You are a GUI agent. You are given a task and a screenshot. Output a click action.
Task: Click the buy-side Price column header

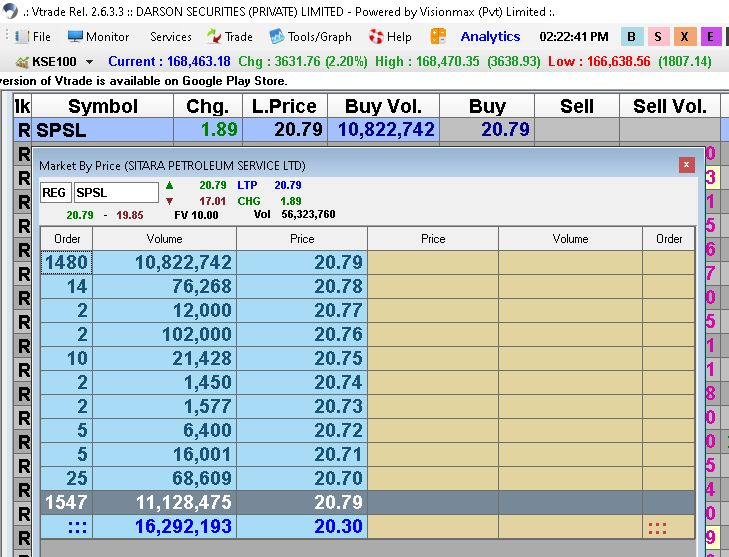click(x=302, y=239)
